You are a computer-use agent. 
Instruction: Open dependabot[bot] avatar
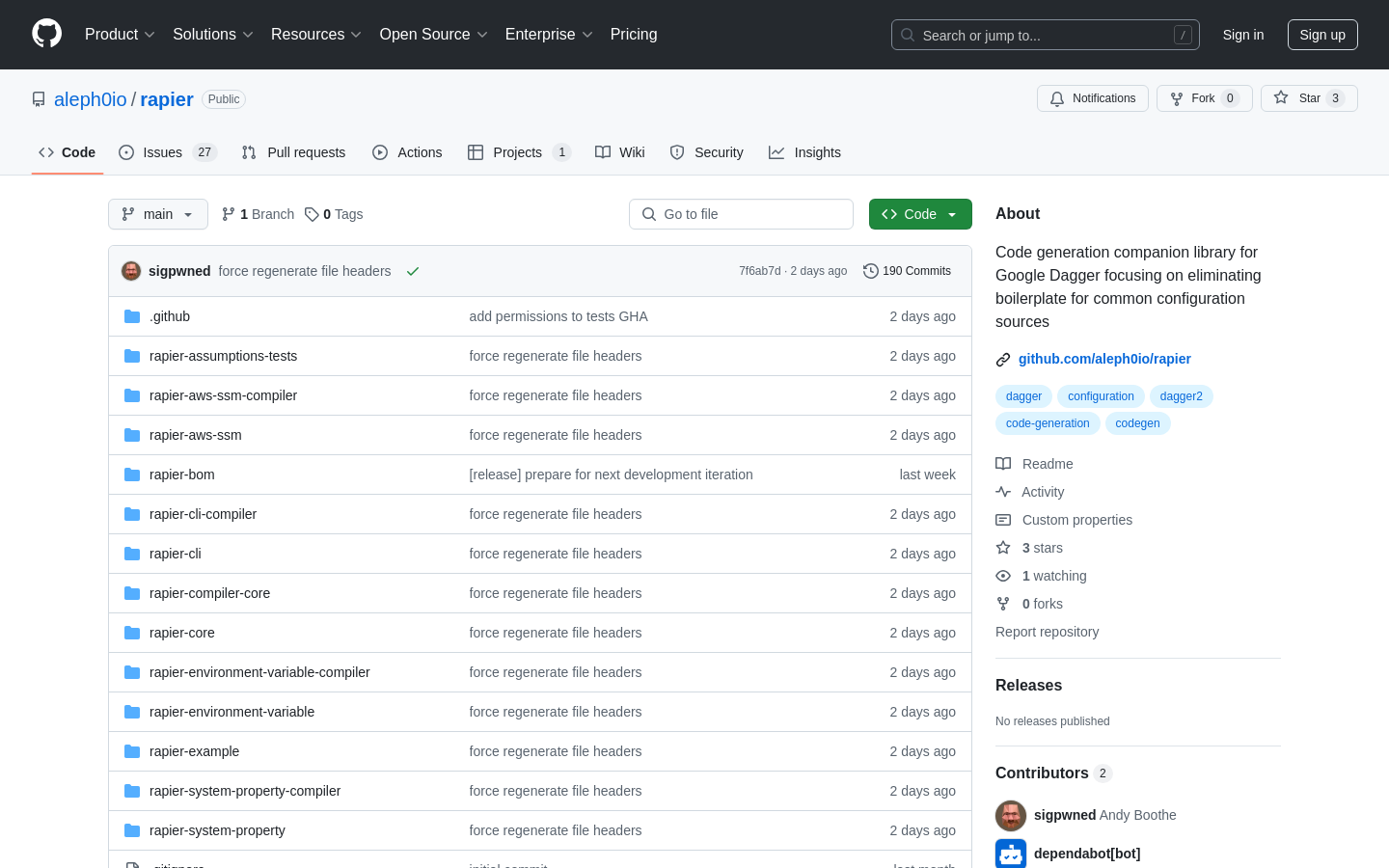(1011, 854)
